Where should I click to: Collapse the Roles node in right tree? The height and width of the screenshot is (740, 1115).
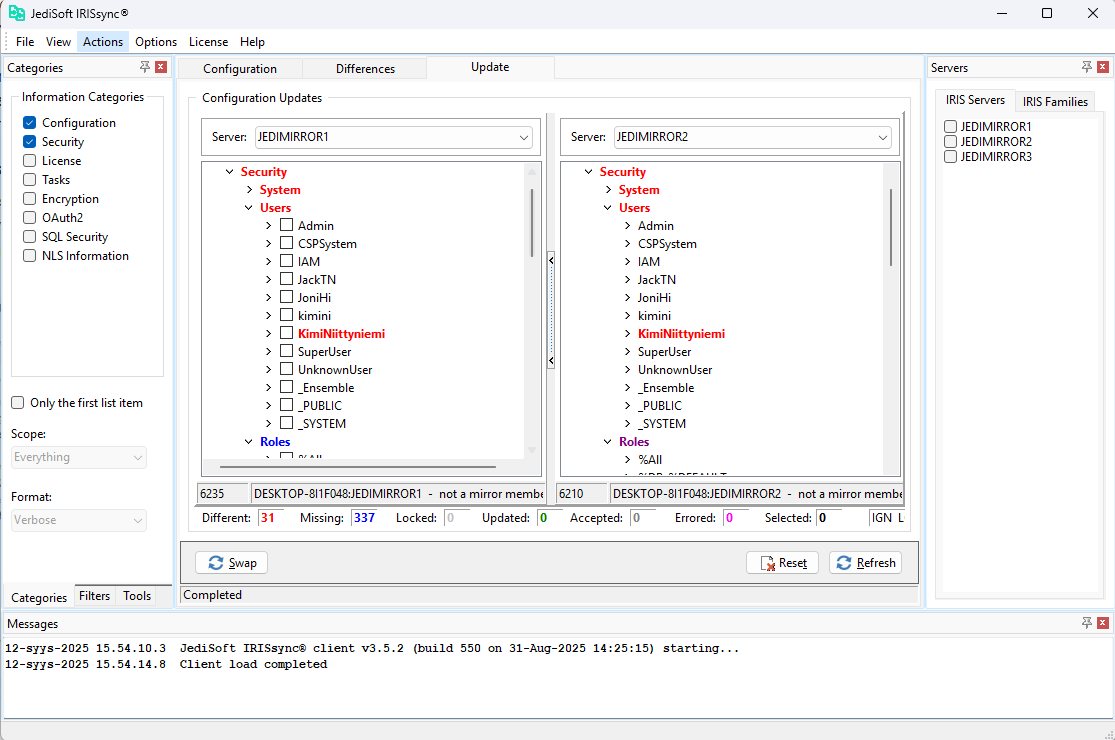tap(608, 441)
